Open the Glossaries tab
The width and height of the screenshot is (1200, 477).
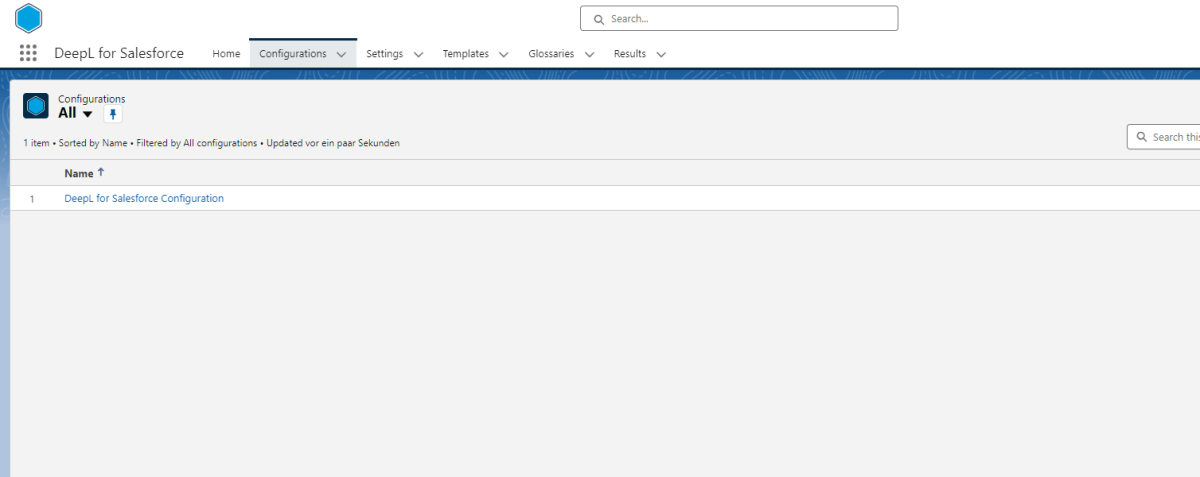[x=551, y=54]
